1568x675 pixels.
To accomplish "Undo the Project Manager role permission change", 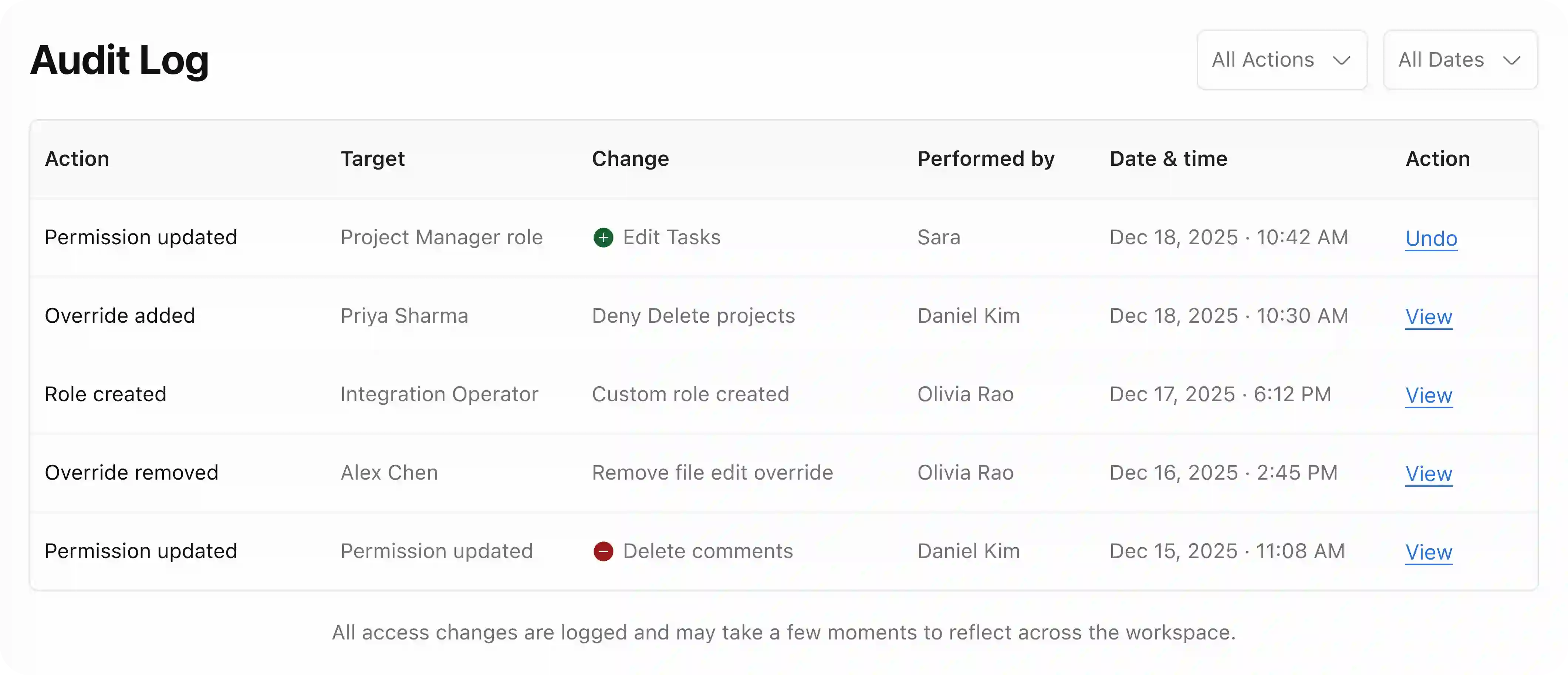I will coord(1430,238).
